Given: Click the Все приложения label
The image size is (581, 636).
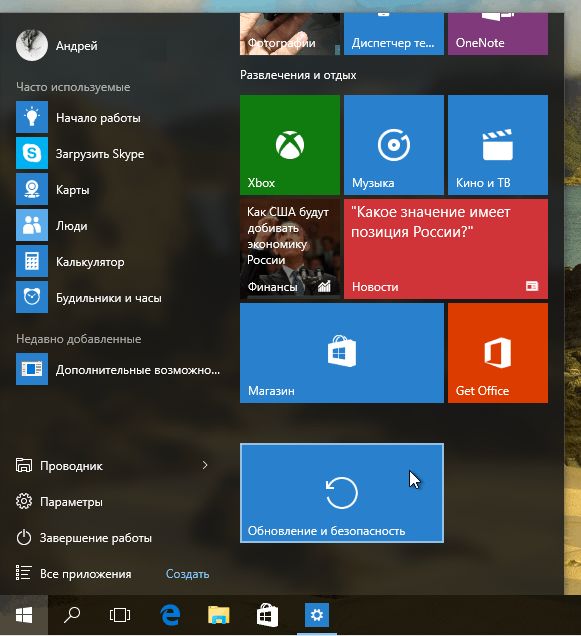Looking at the screenshot, I should 86,574.
